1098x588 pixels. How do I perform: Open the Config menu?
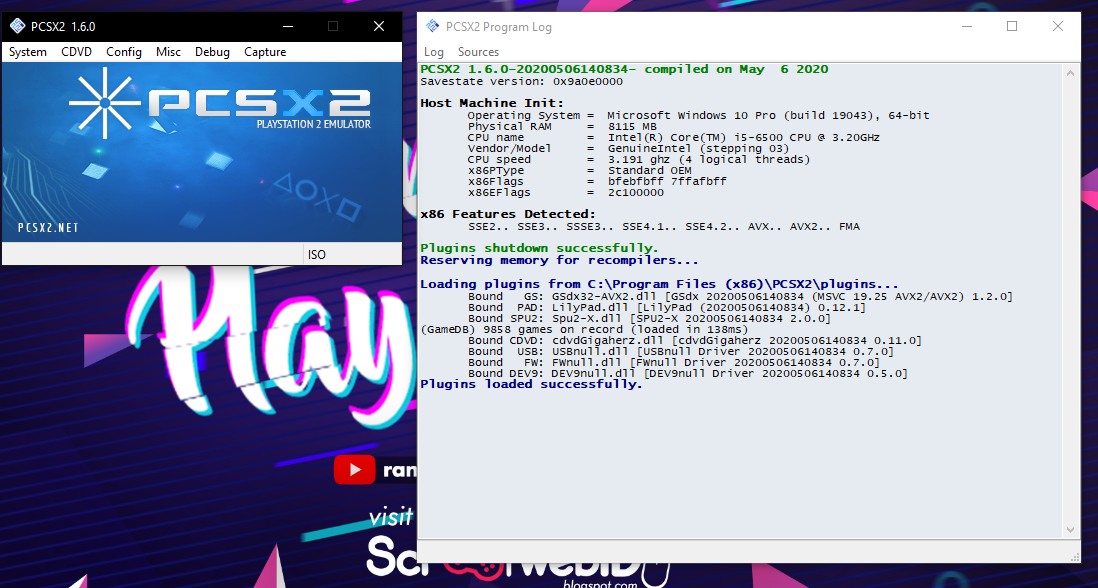point(124,52)
